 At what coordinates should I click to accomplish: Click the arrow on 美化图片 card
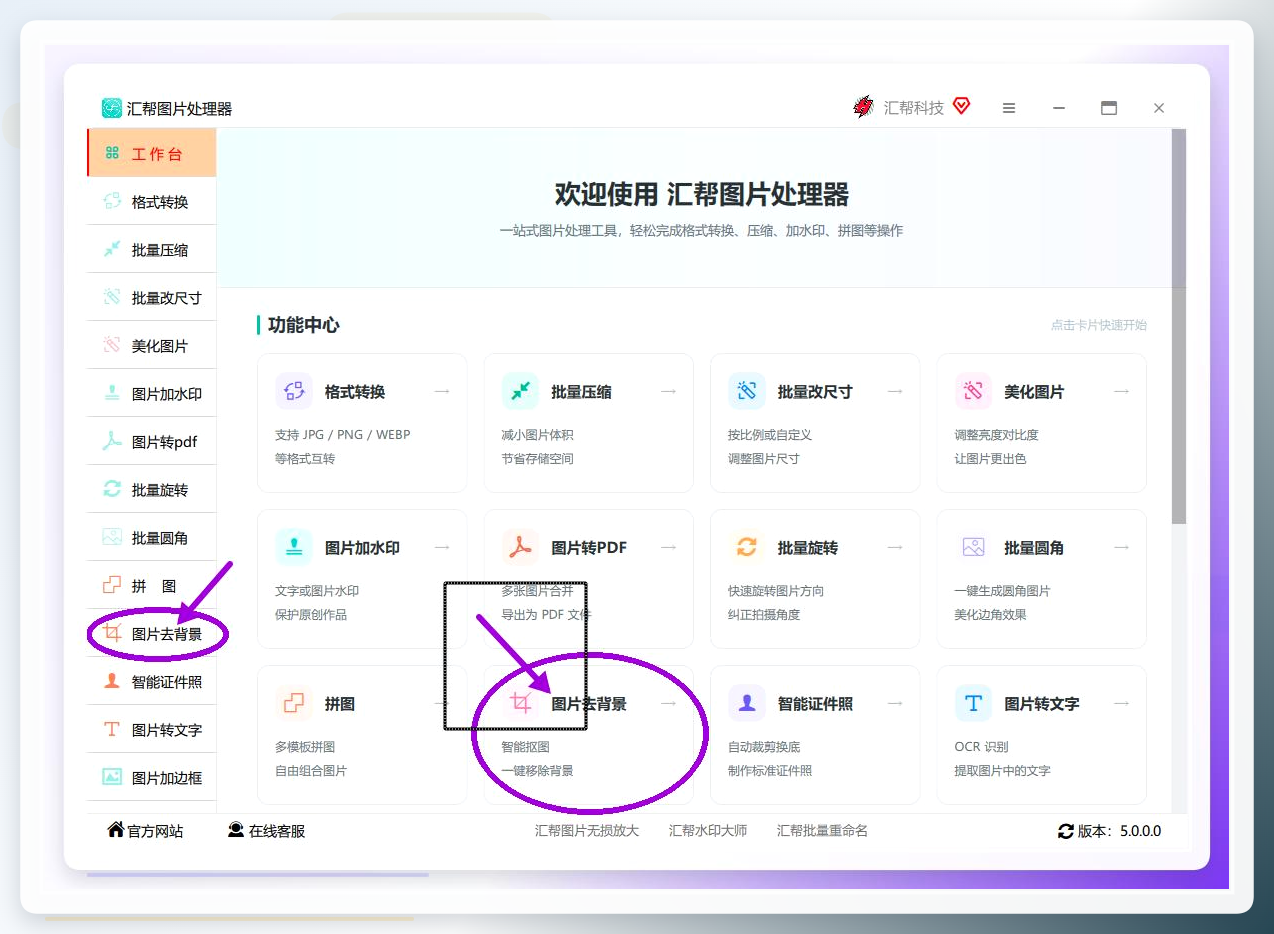(1122, 391)
